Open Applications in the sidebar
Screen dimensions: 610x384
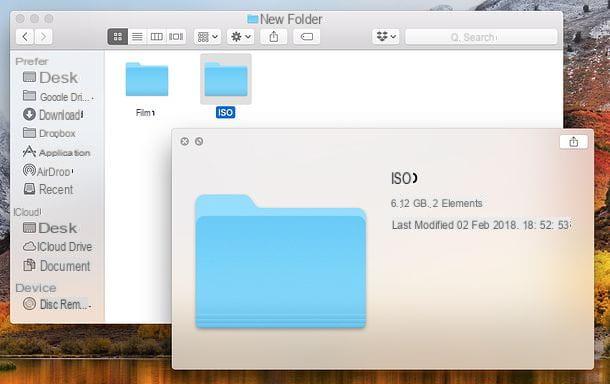click(x=56, y=152)
